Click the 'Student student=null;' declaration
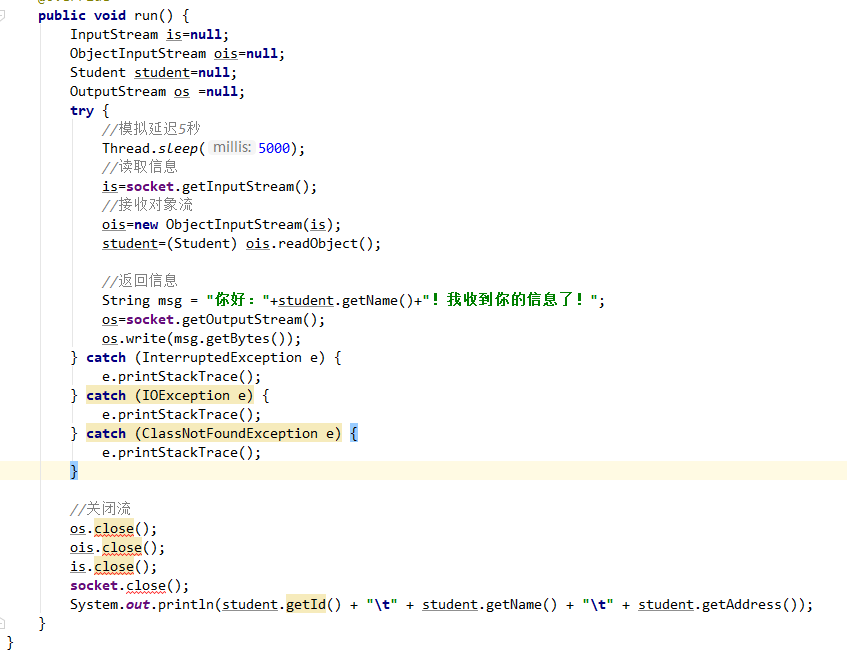This screenshot has height=664, width=847. (153, 72)
